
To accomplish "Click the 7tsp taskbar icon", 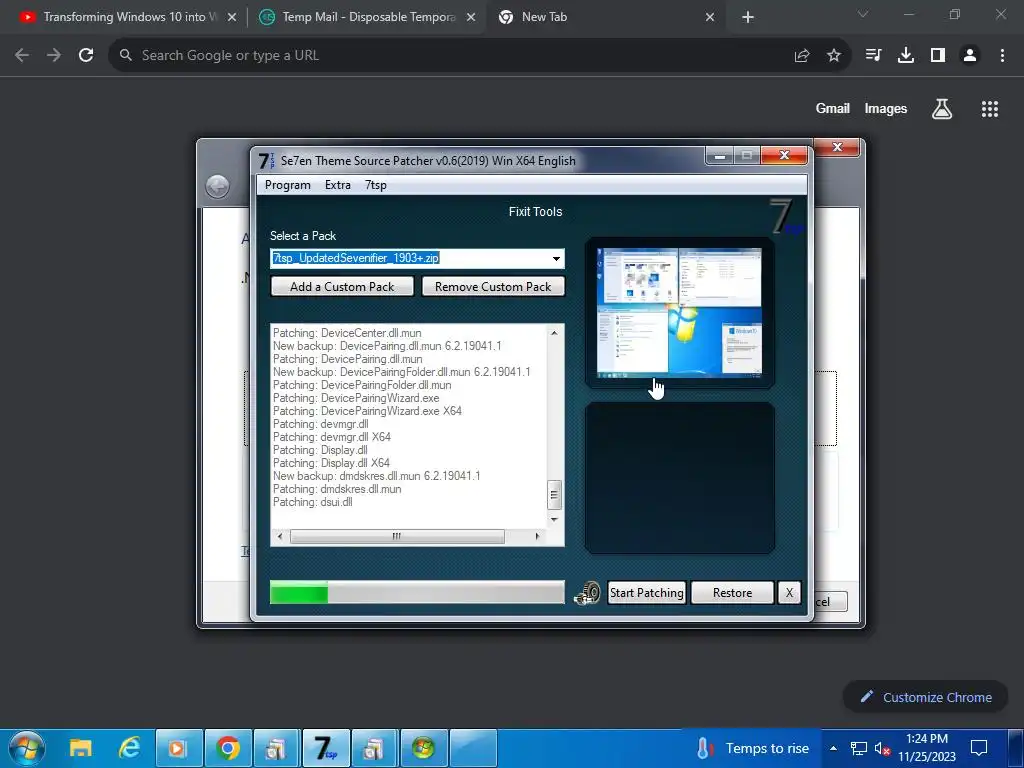I will click(326, 748).
